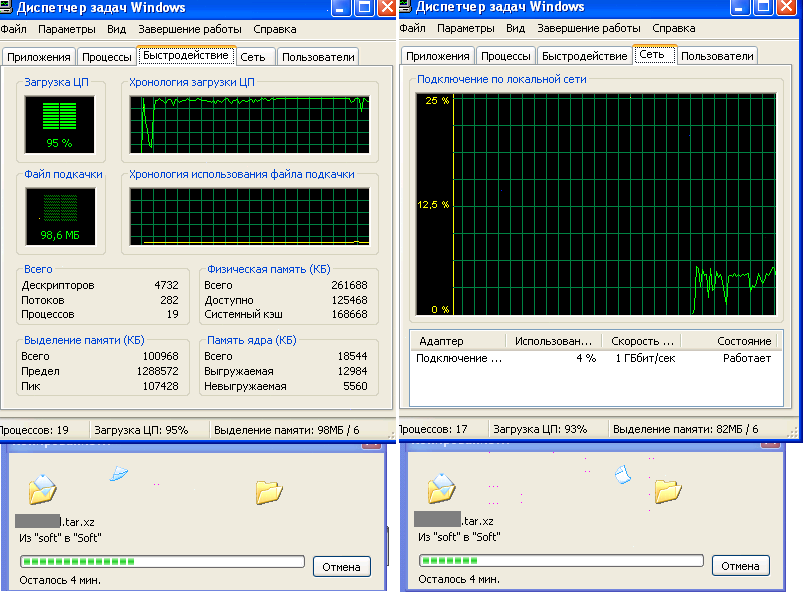Click the 98,6 МБ page file gauge
Viewport: 803px width, 594px height.
pyautogui.click(x=60, y=217)
